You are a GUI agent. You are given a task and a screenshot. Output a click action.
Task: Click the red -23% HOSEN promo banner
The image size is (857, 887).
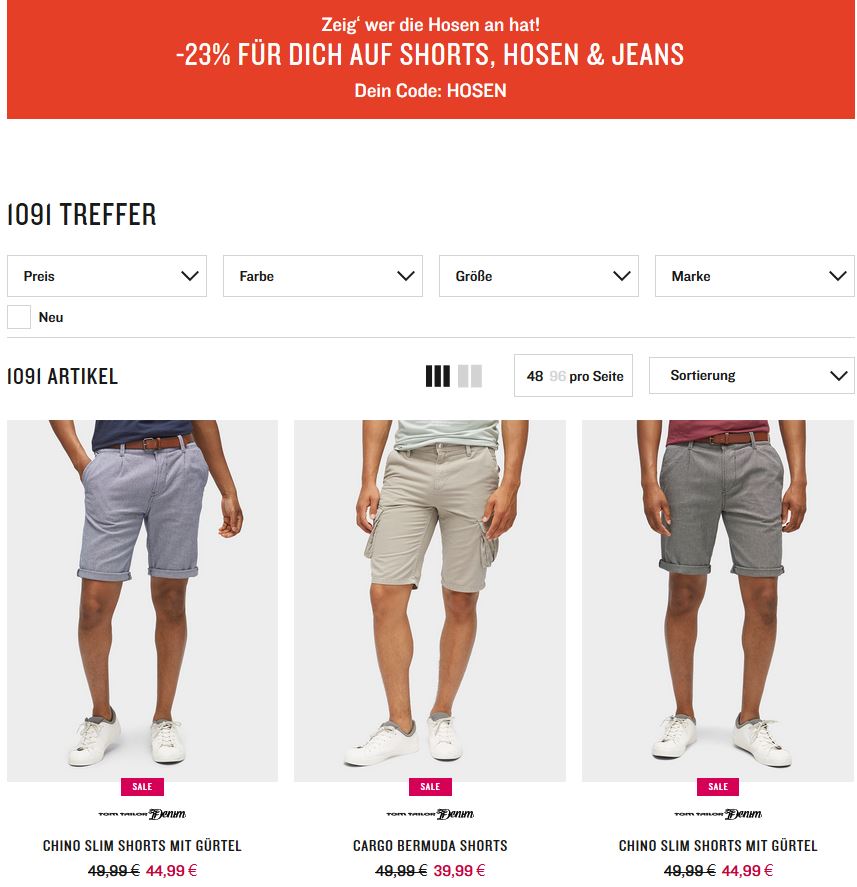430,59
